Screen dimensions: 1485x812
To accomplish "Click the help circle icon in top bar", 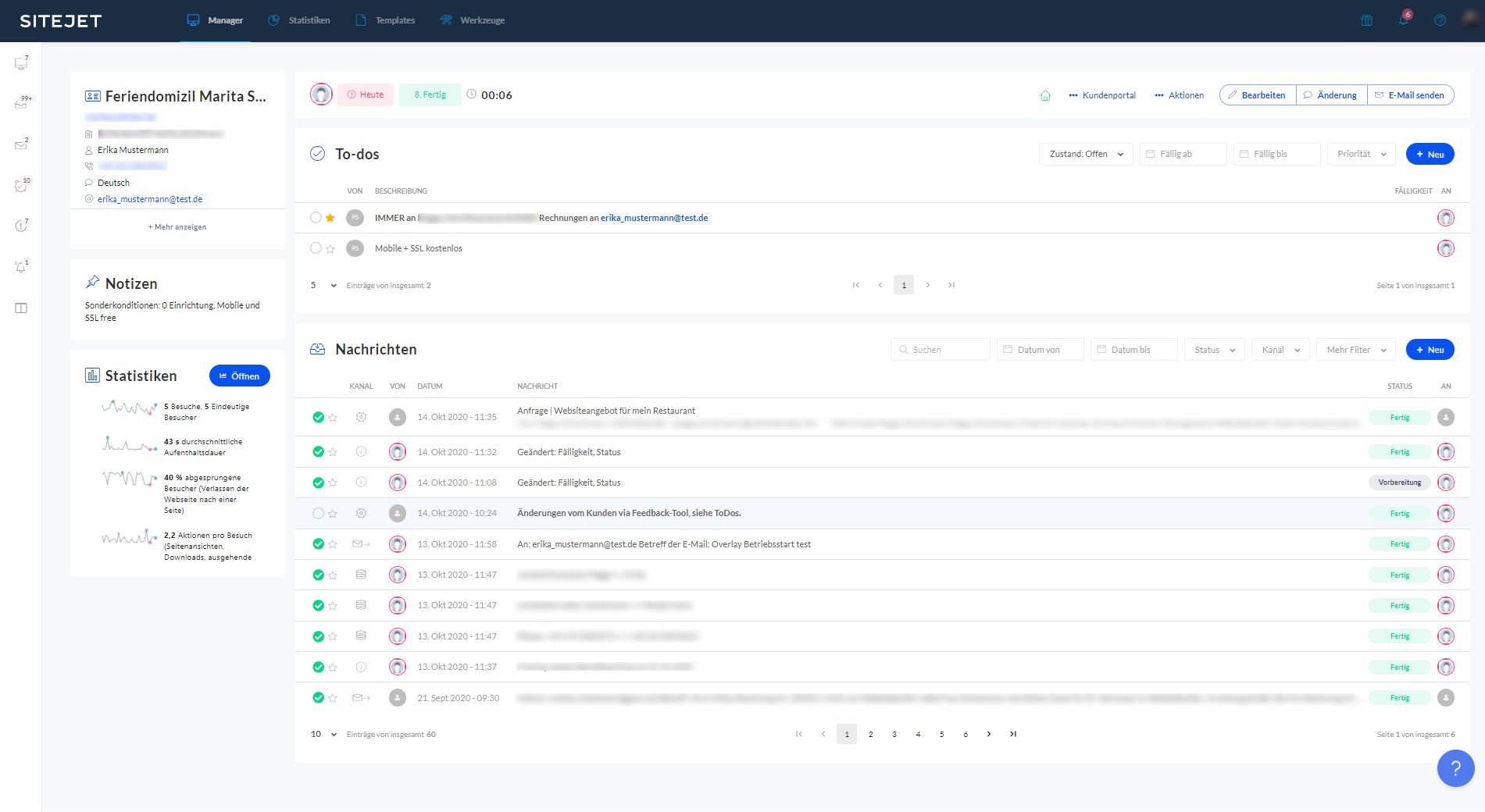I will click(x=1440, y=20).
